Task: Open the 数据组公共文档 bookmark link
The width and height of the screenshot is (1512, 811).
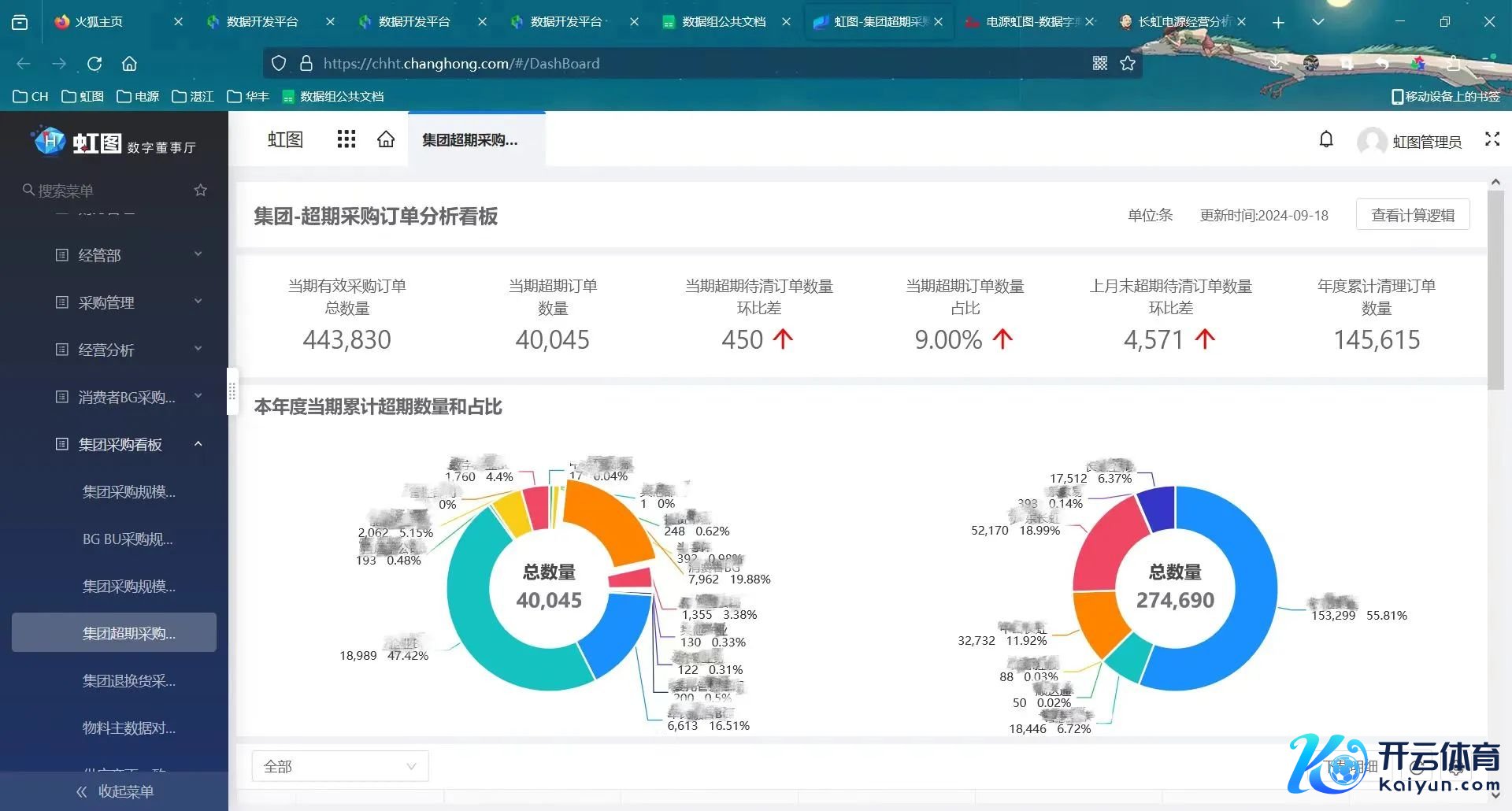Action: [x=333, y=96]
